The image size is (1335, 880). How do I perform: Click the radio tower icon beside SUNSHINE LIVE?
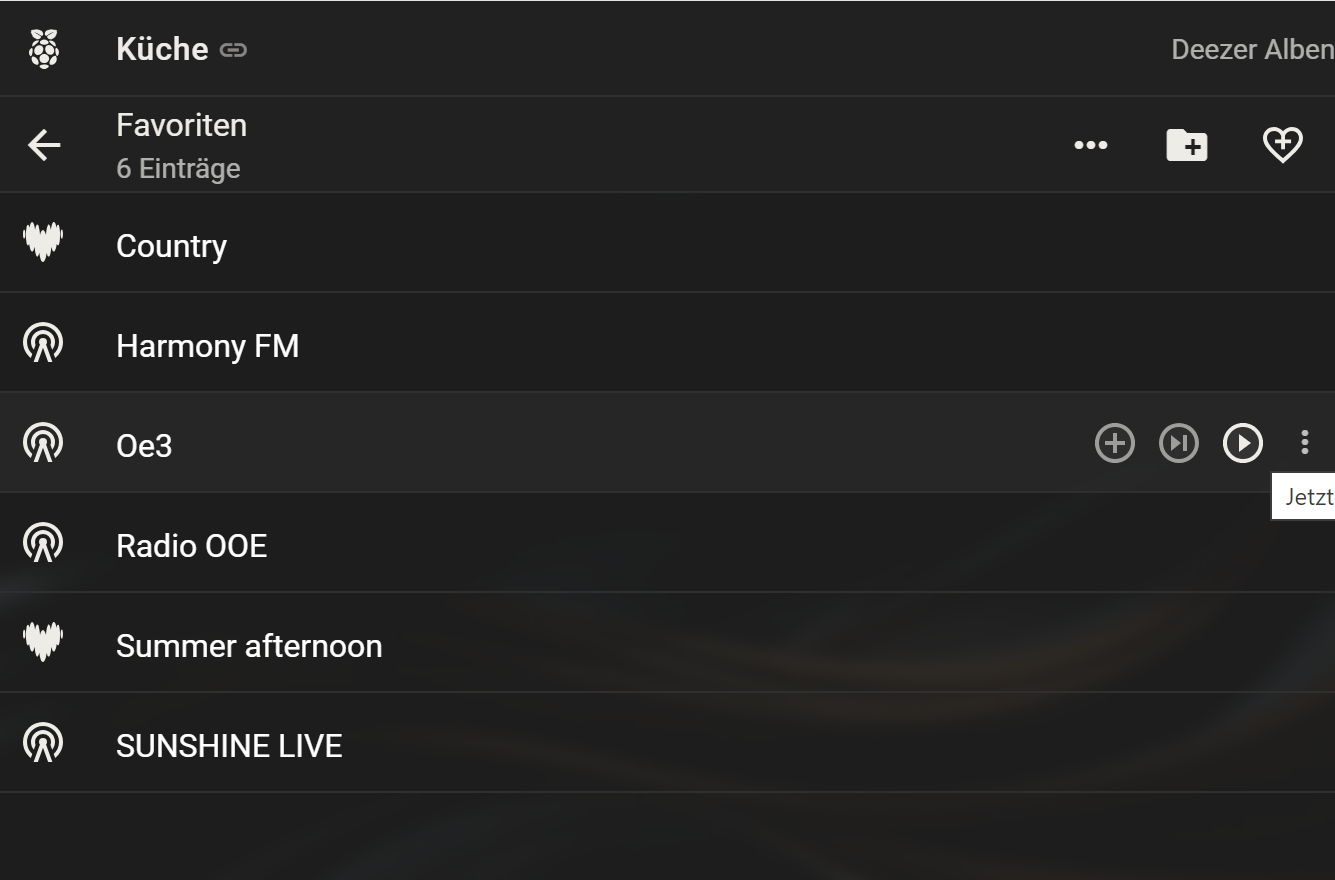click(43, 744)
